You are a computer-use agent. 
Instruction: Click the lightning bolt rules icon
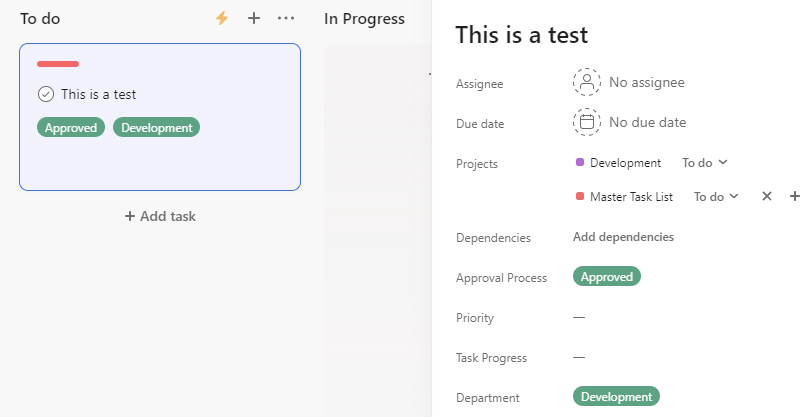tap(222, 18)
